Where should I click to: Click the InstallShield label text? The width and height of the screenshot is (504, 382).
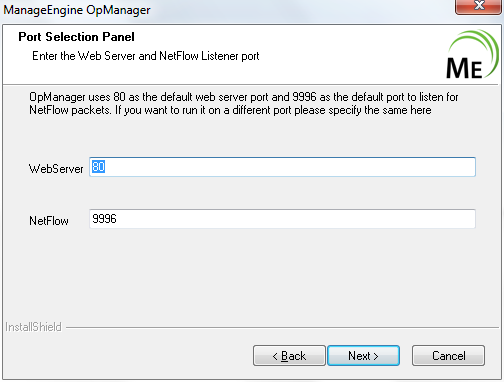point(33,327)
